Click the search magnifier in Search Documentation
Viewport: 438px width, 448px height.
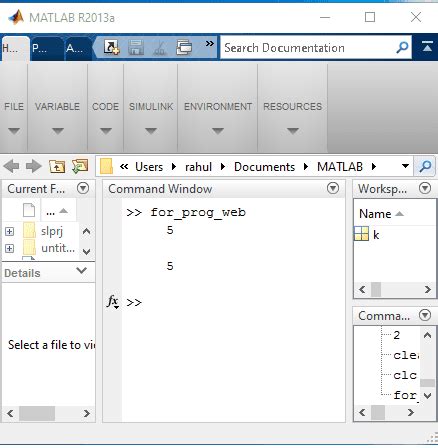point(402,48)
